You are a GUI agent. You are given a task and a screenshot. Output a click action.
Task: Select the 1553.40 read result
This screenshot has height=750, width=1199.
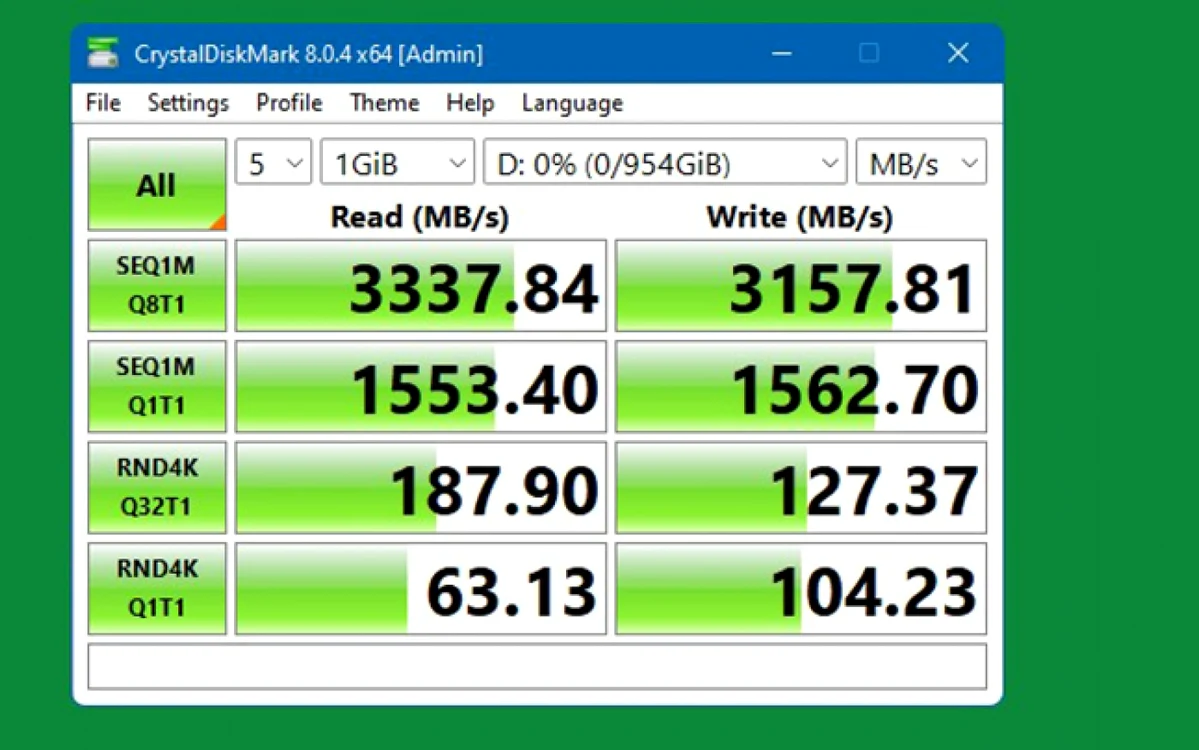point(421,386)
